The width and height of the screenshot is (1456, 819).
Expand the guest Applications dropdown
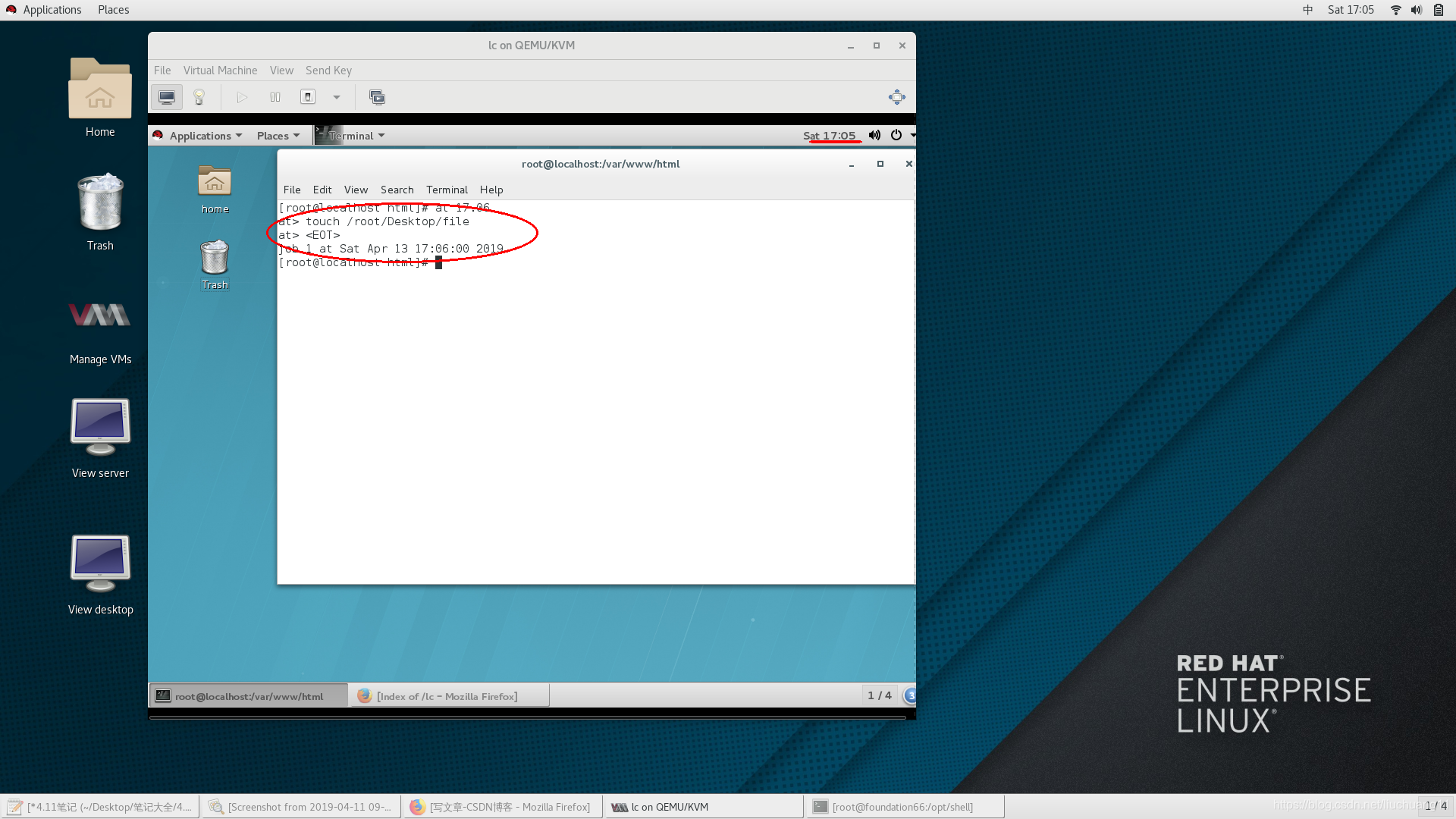point(206,136)
